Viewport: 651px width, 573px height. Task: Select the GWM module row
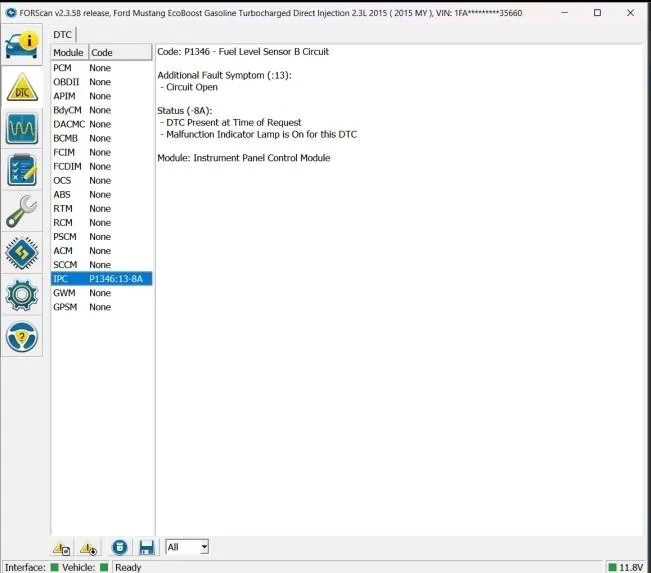coord(101,293)
